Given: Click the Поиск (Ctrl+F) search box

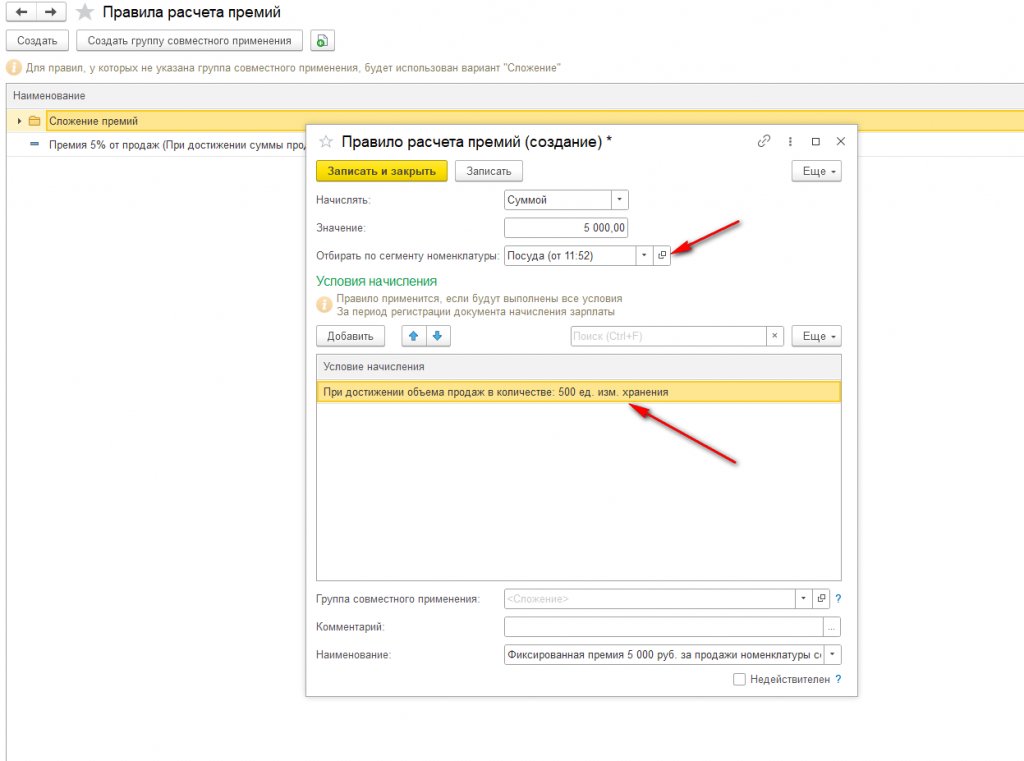Looking at the screenshot, I should (669, 336).
